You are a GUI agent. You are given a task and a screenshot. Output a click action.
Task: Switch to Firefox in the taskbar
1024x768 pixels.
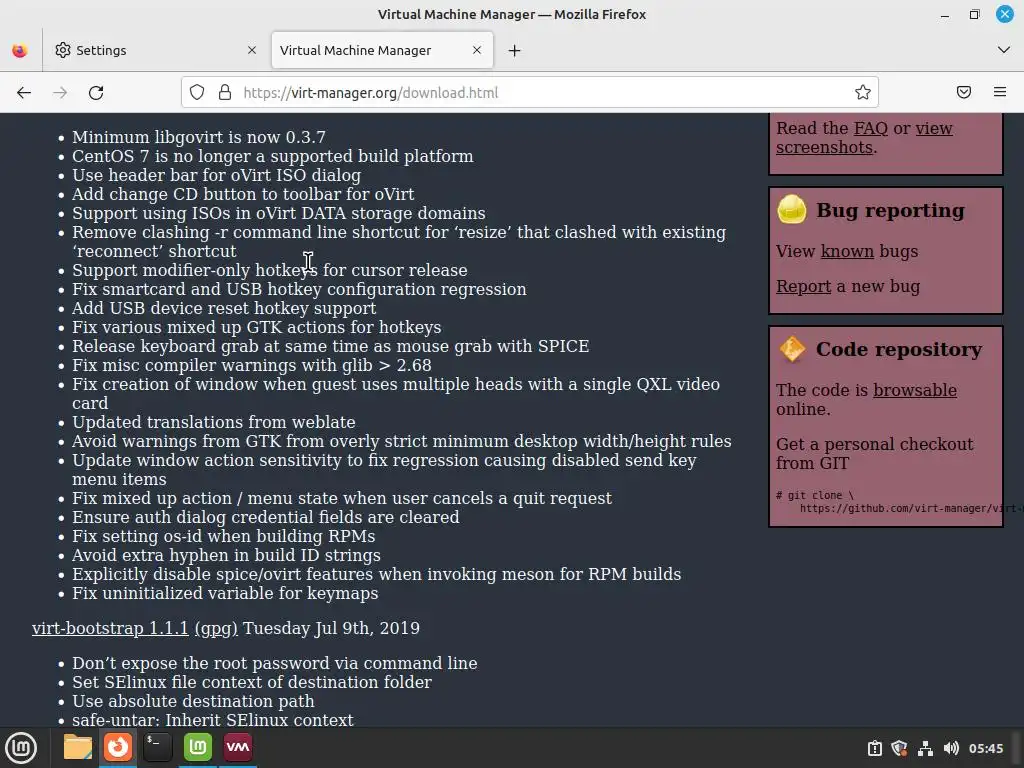point(118,747)
